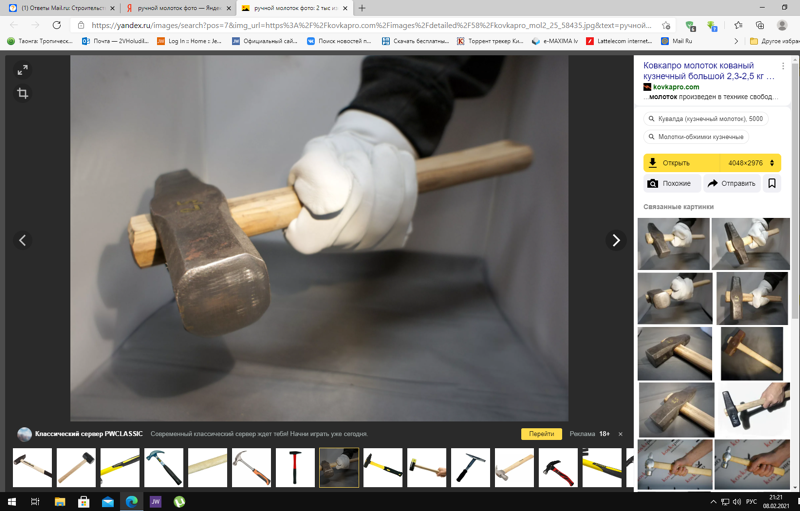Click the bookmark save icon
The image size is (800, 511).
pyautogui.click(x=772, y=183)
